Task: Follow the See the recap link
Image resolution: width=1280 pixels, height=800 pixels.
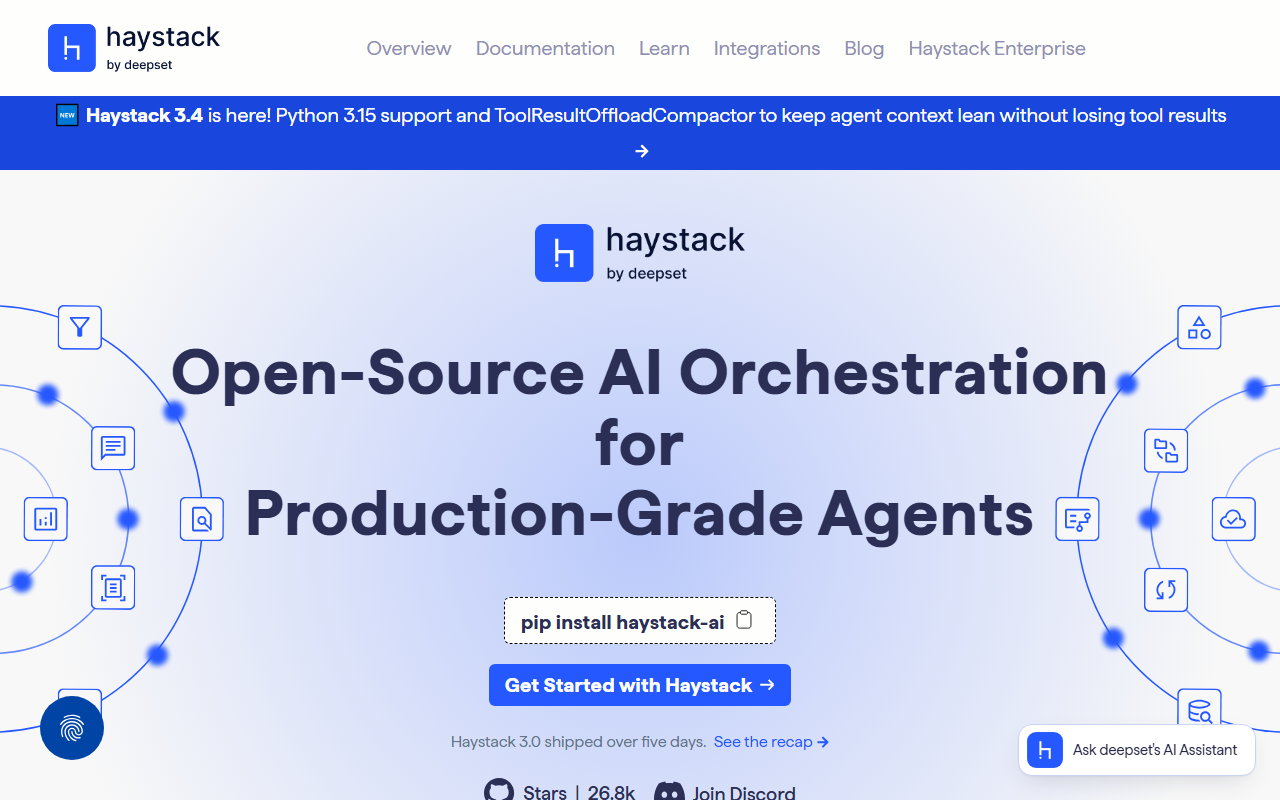Action: (x=771, y=742)
